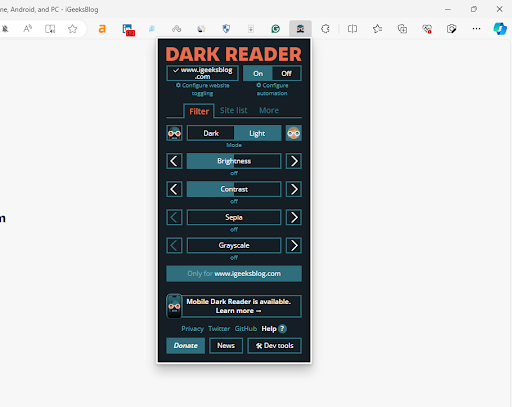Click the Dark Reader extension toolbar icon
This screenshot has width=512, height=407.
(300, 29)
